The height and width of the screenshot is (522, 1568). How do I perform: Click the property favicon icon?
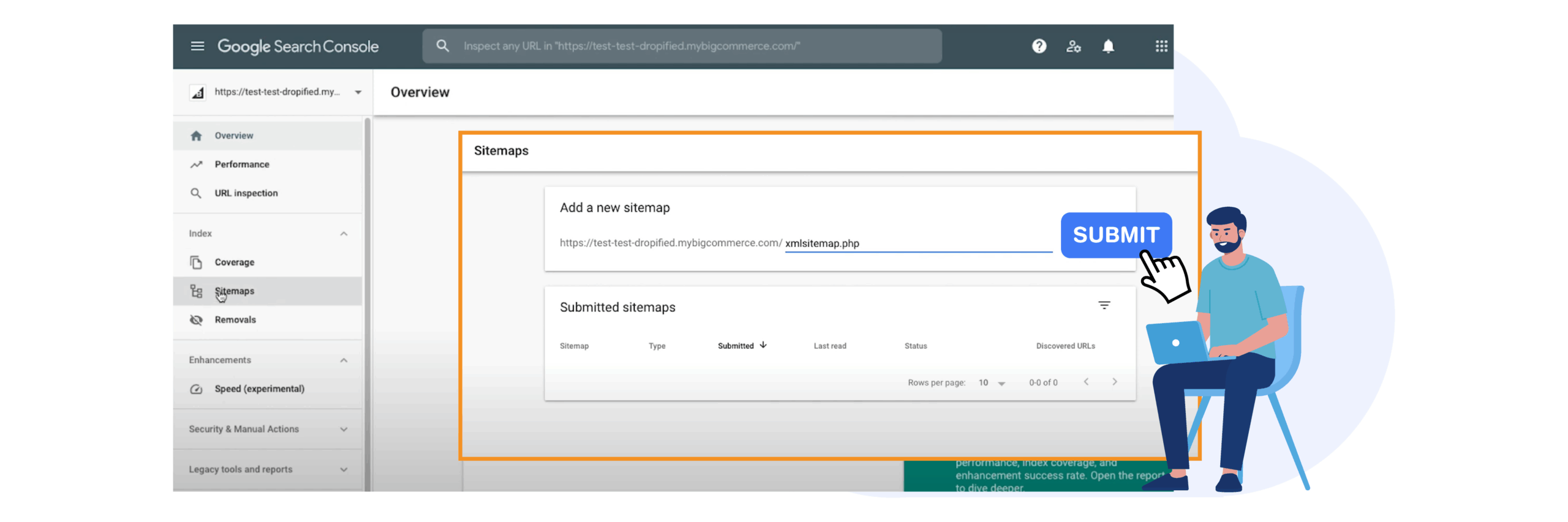coord(197,92)
